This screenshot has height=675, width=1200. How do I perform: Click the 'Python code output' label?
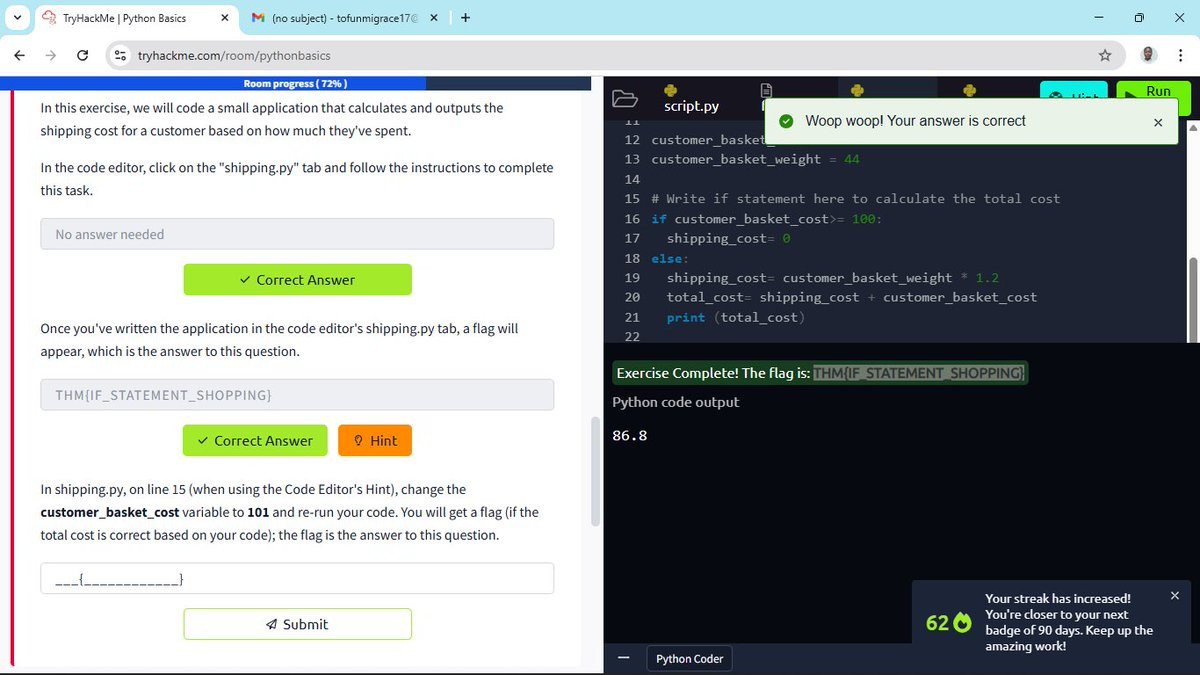[x=676, y=402]
